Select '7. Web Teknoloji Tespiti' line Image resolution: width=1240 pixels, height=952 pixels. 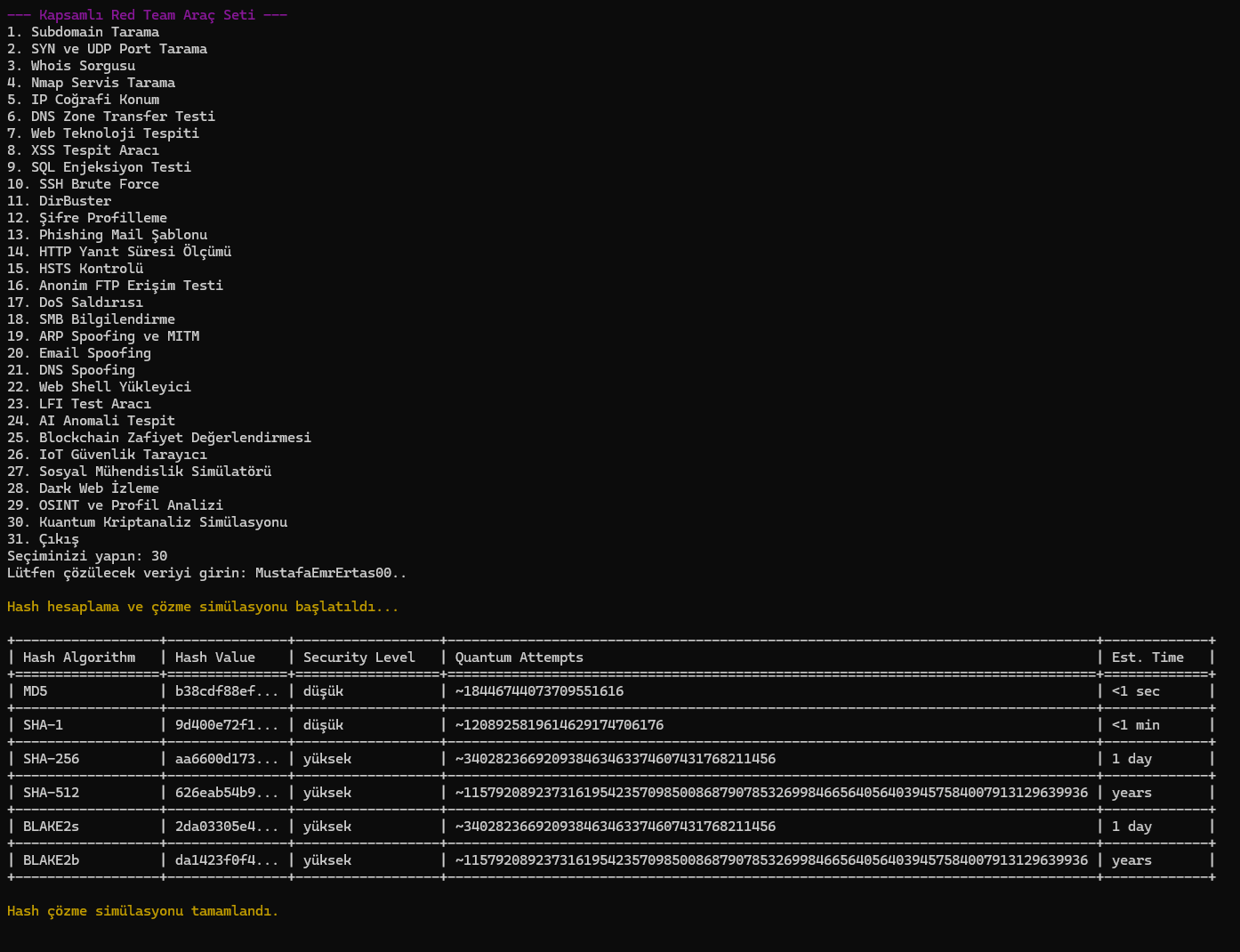(103, 133)
